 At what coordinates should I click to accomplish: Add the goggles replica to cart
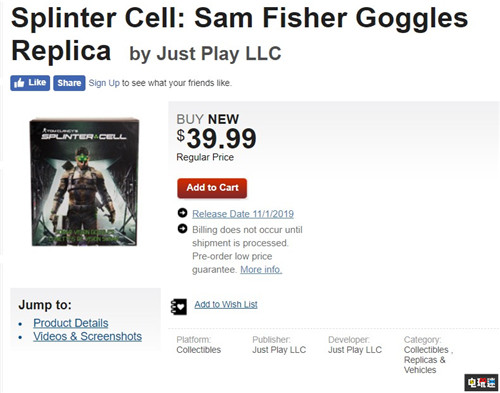[x=212, y=188]
